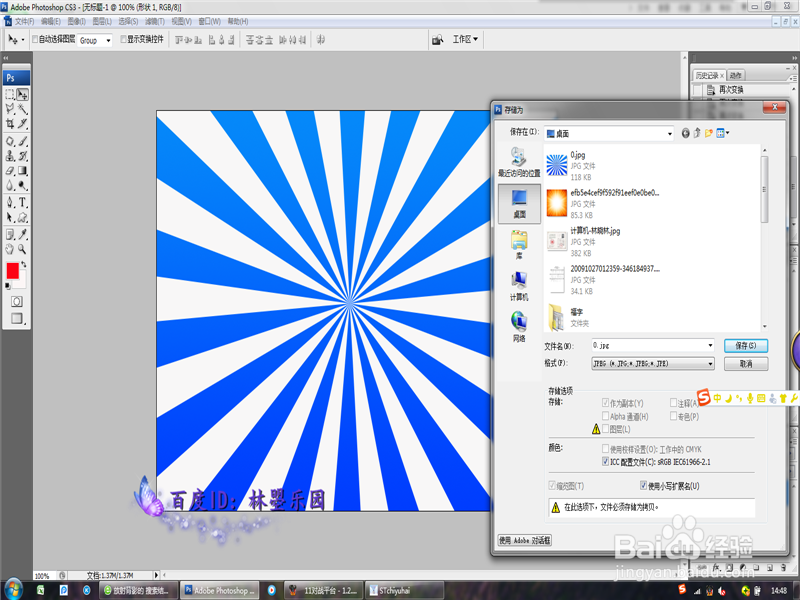Image resolution: width=800 pixels, height=600 pixels.
Task: Select the Eraser tool
Action: (x=10, y=170)
